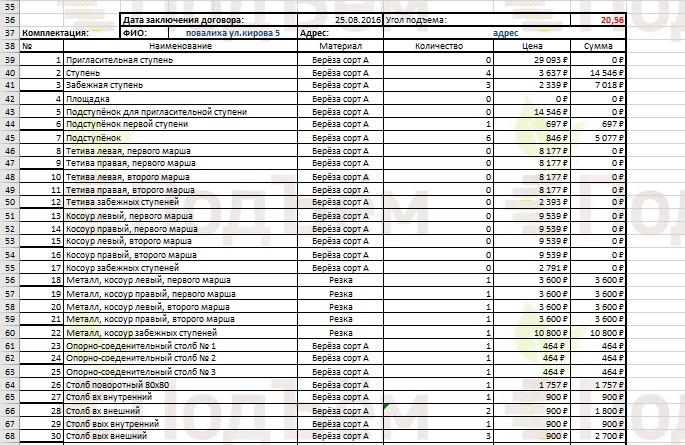This screenshot has height=445, width=685.
Task: Select 'Столб вх внутренний' cell
Action: coord(180,397)
